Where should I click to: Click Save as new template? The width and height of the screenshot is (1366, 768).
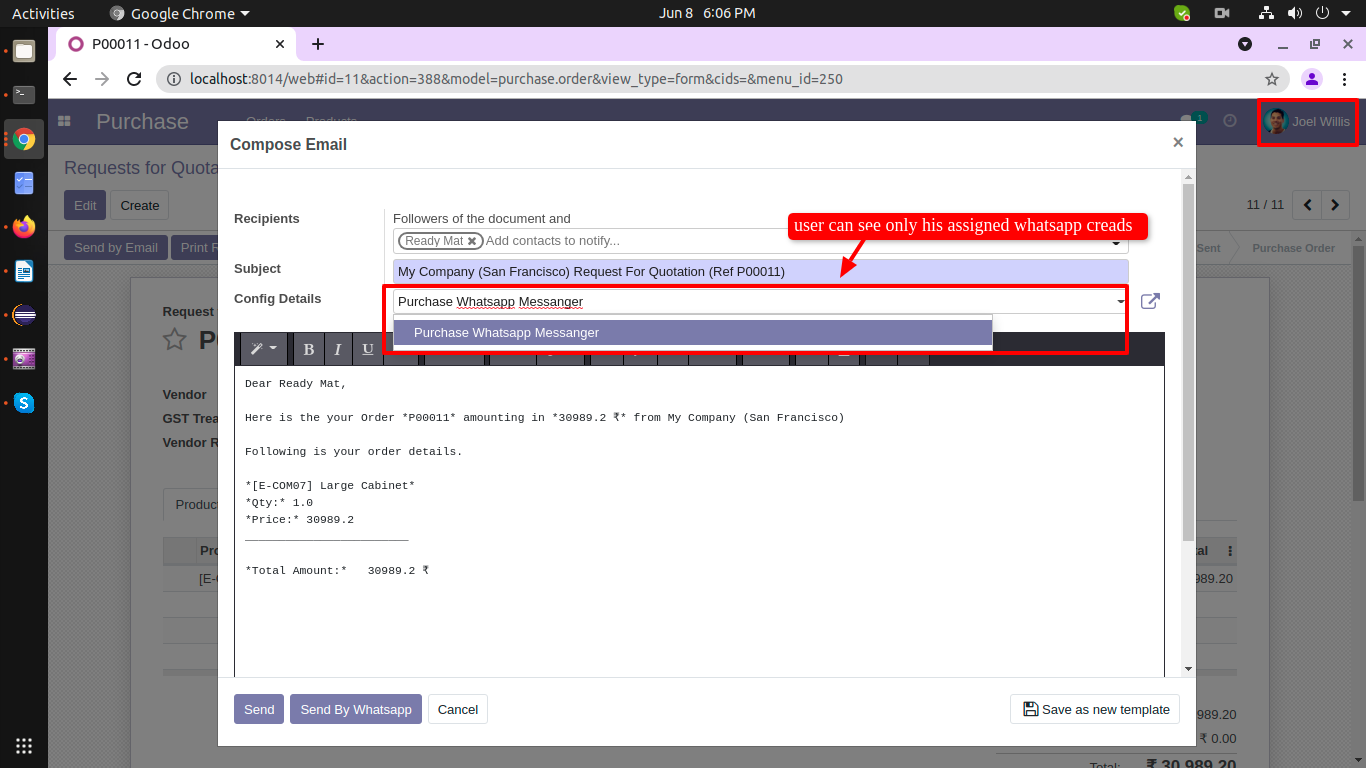[x=1095, y=709]
